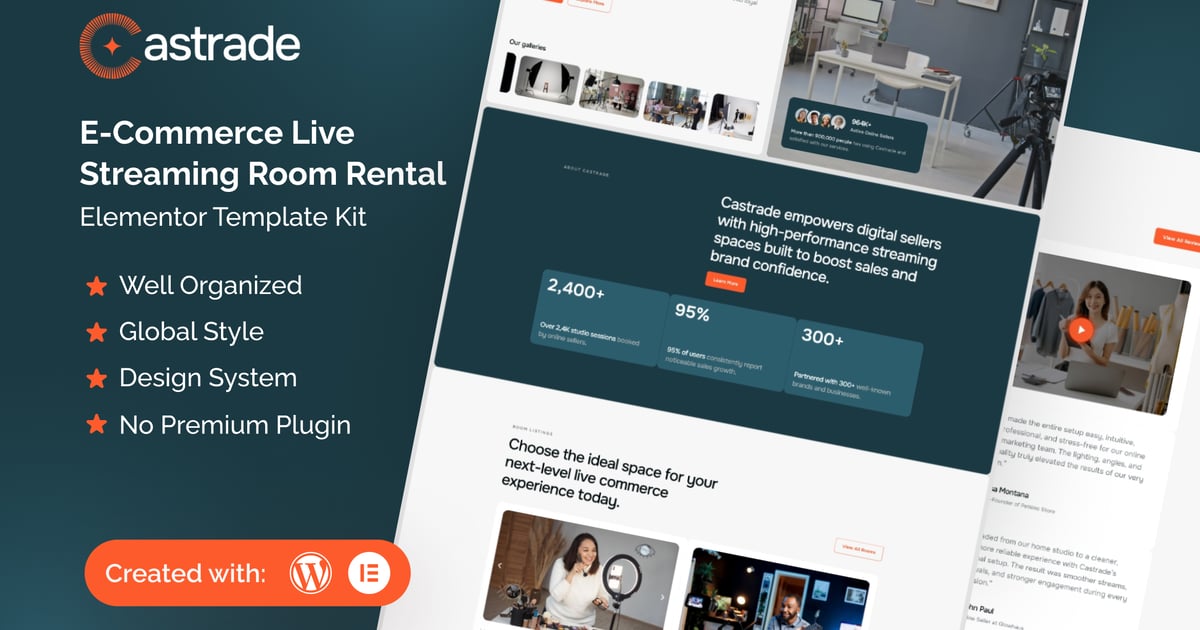The width and height of the screenshot is (1200, 630).
Task: Open the pink wall studio gallery thumbnail
Action: pyautogui.click(x=609, y=94)
